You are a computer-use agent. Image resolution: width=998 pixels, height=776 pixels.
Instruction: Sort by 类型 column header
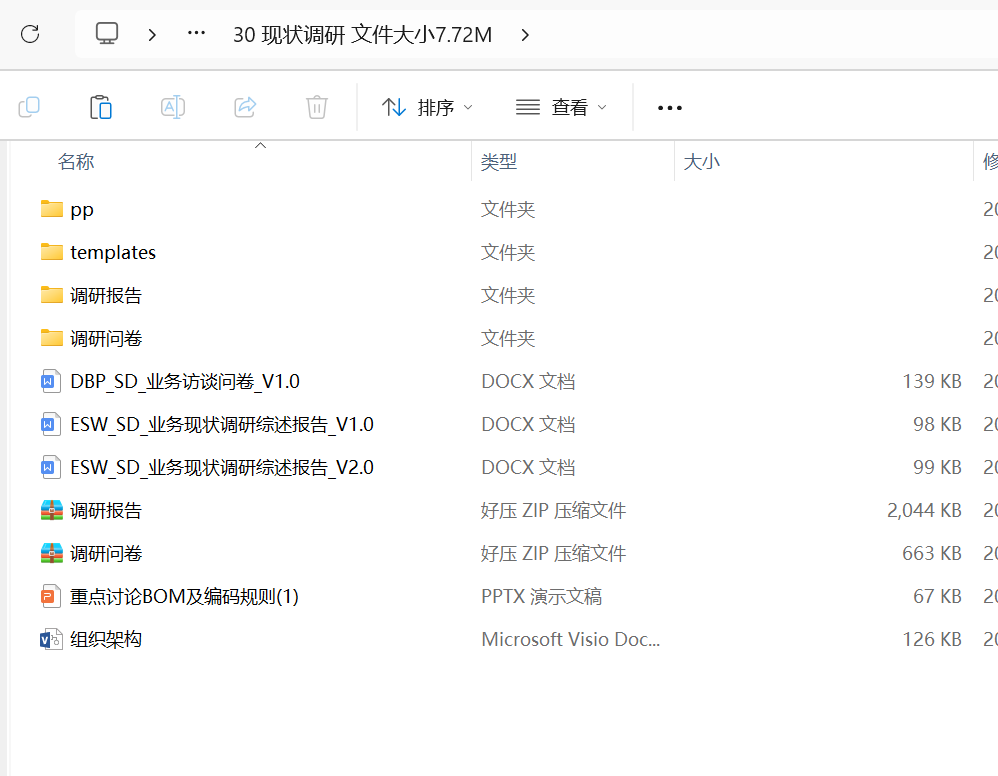point(499,162)
